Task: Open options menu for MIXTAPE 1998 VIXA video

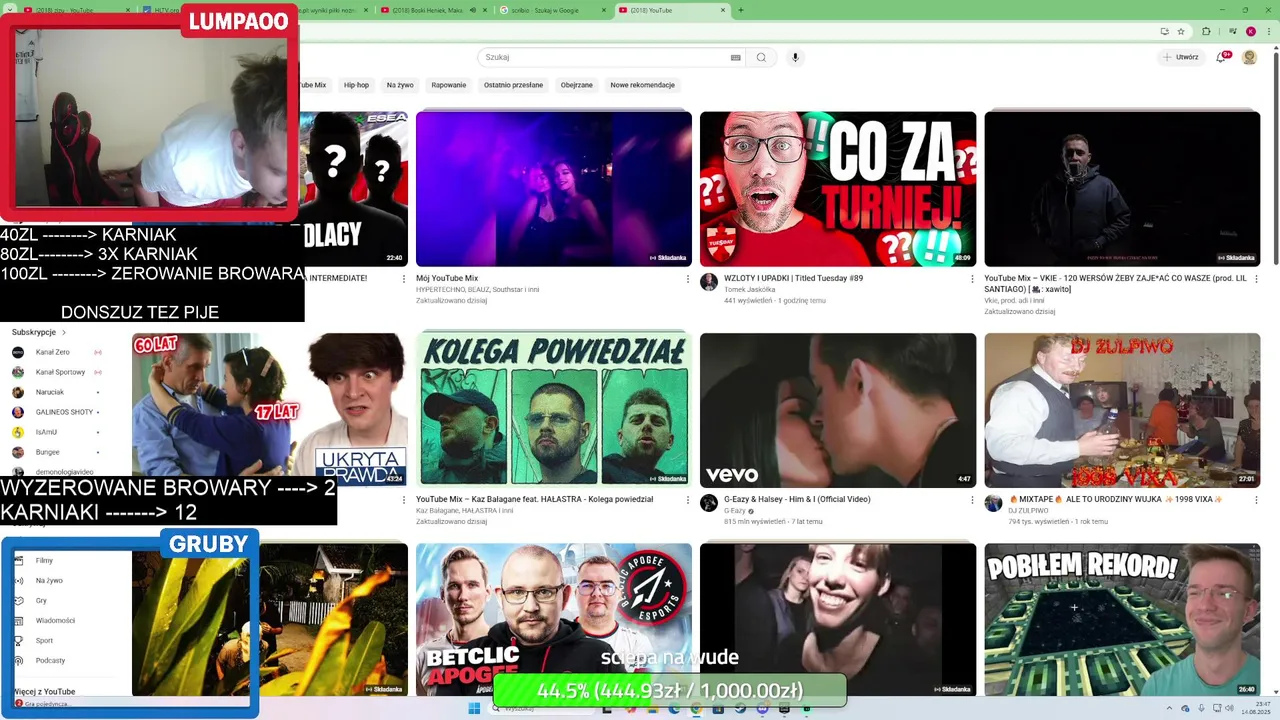Action: pos(1256,500)
